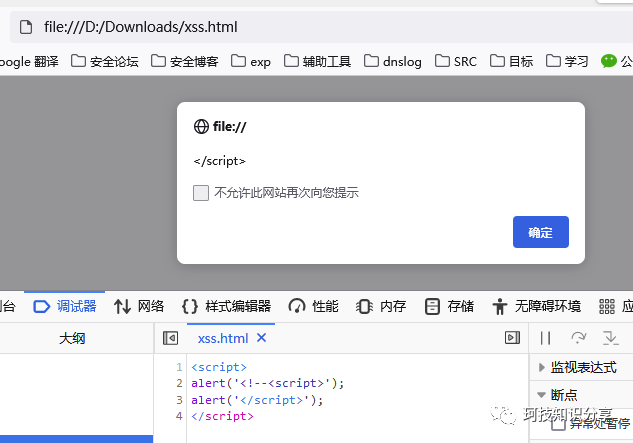Click the WeChat green bookmark icon

click(609, 61)
